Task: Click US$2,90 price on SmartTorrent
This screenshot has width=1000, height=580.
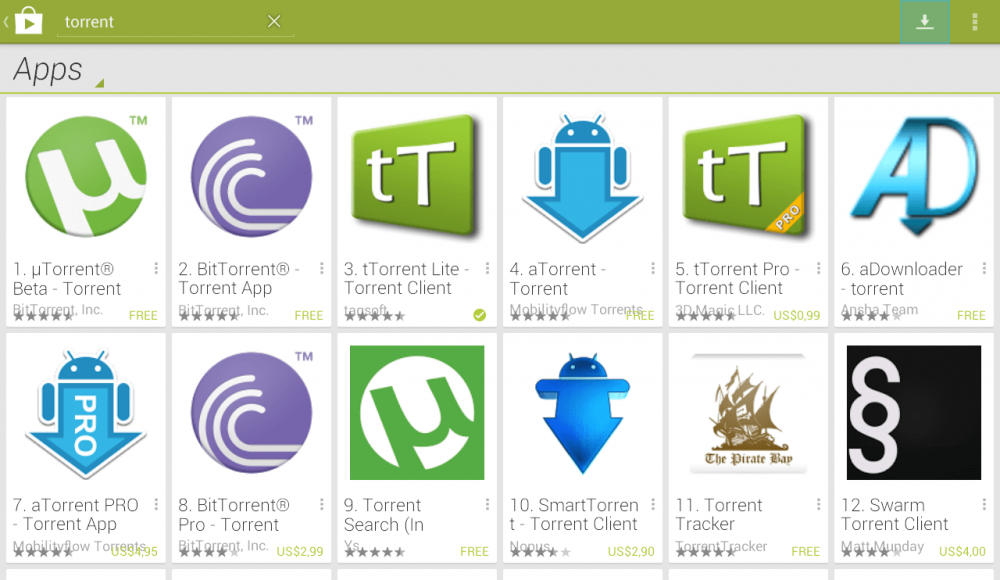Action: [x=631, y=551]
